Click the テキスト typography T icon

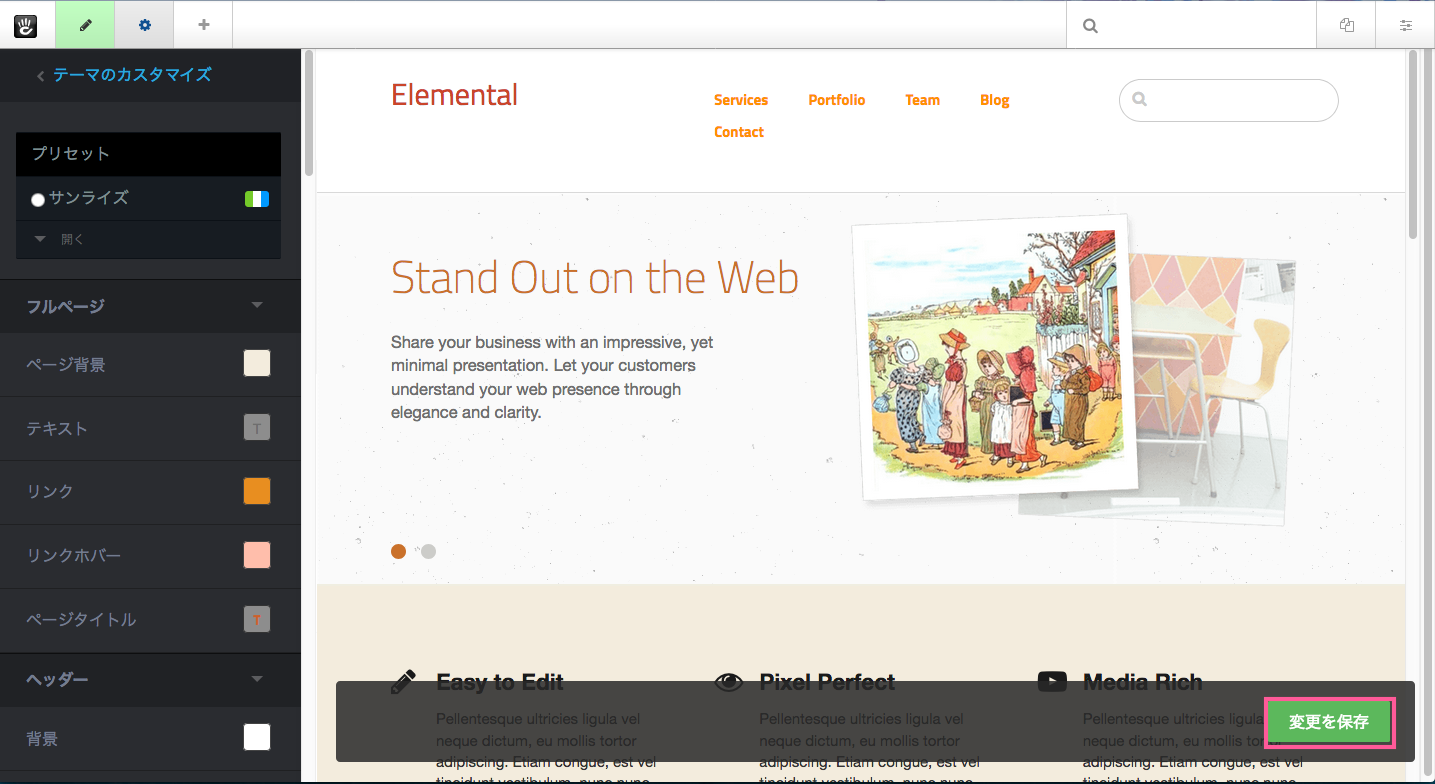point(257,428)
